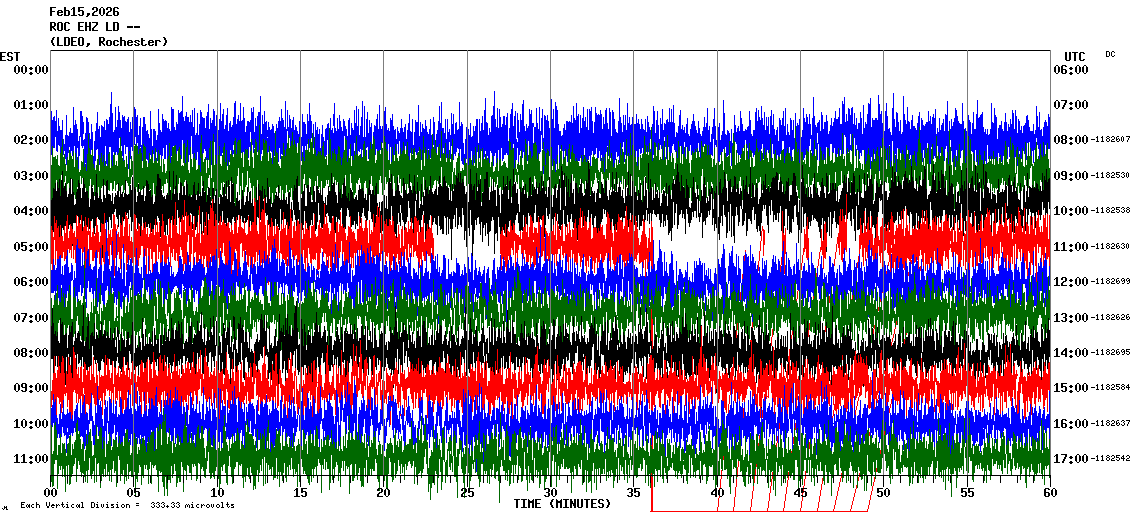
Task: Click the (LDEO, Rochester) network text
Action: (x=108, y=42)
